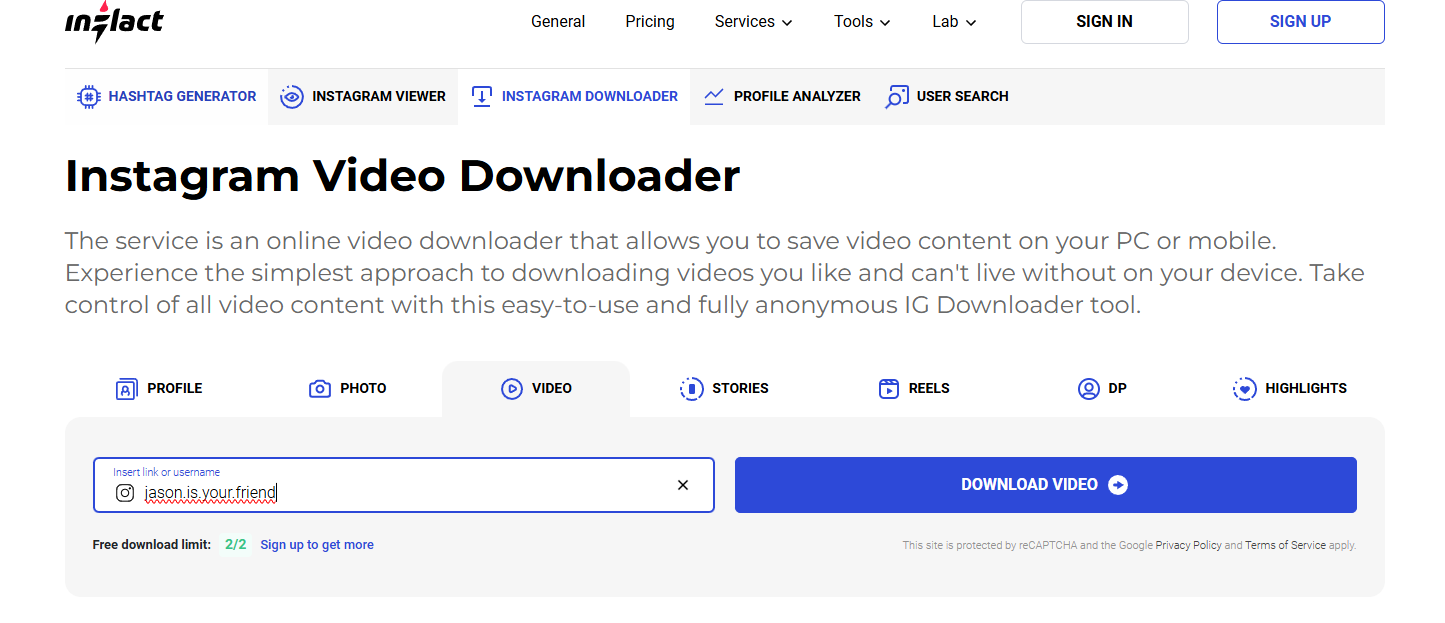1445x623 pixels.
Task: Click the Hashtag Generator chip icon
Action: [89, 97]
